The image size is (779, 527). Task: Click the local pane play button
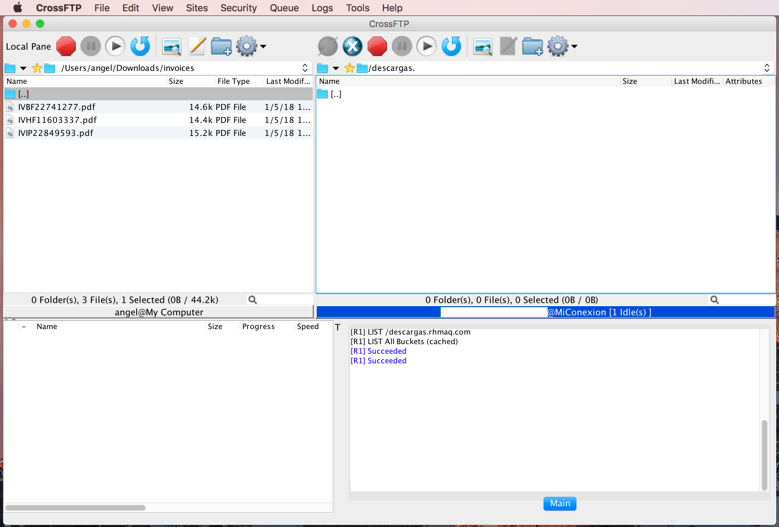coord(115,46)
